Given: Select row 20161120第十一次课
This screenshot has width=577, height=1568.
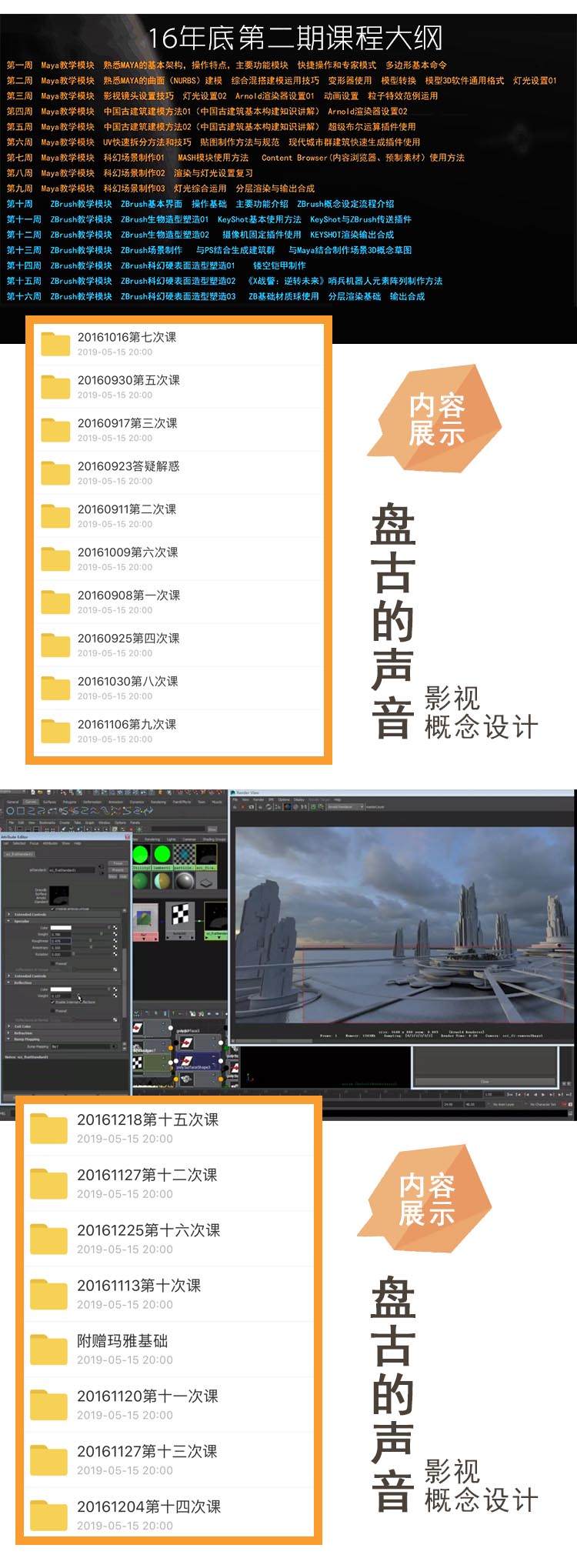Looking at the screenshot, I should click(x=169, y=1406).
